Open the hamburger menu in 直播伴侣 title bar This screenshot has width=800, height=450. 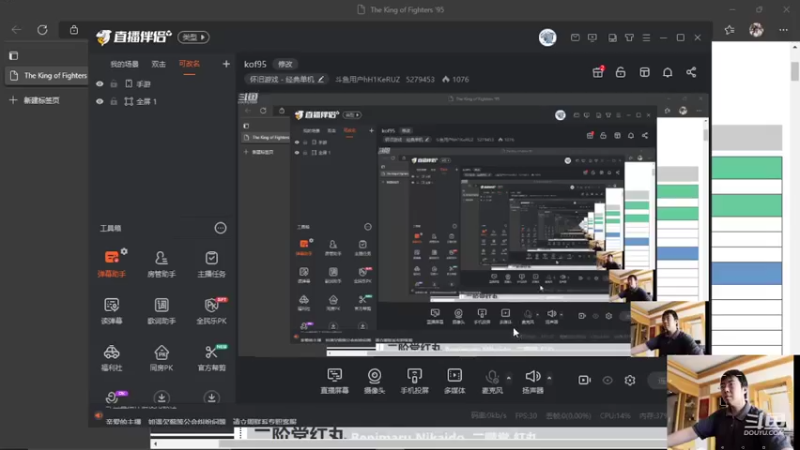(646, 38)
